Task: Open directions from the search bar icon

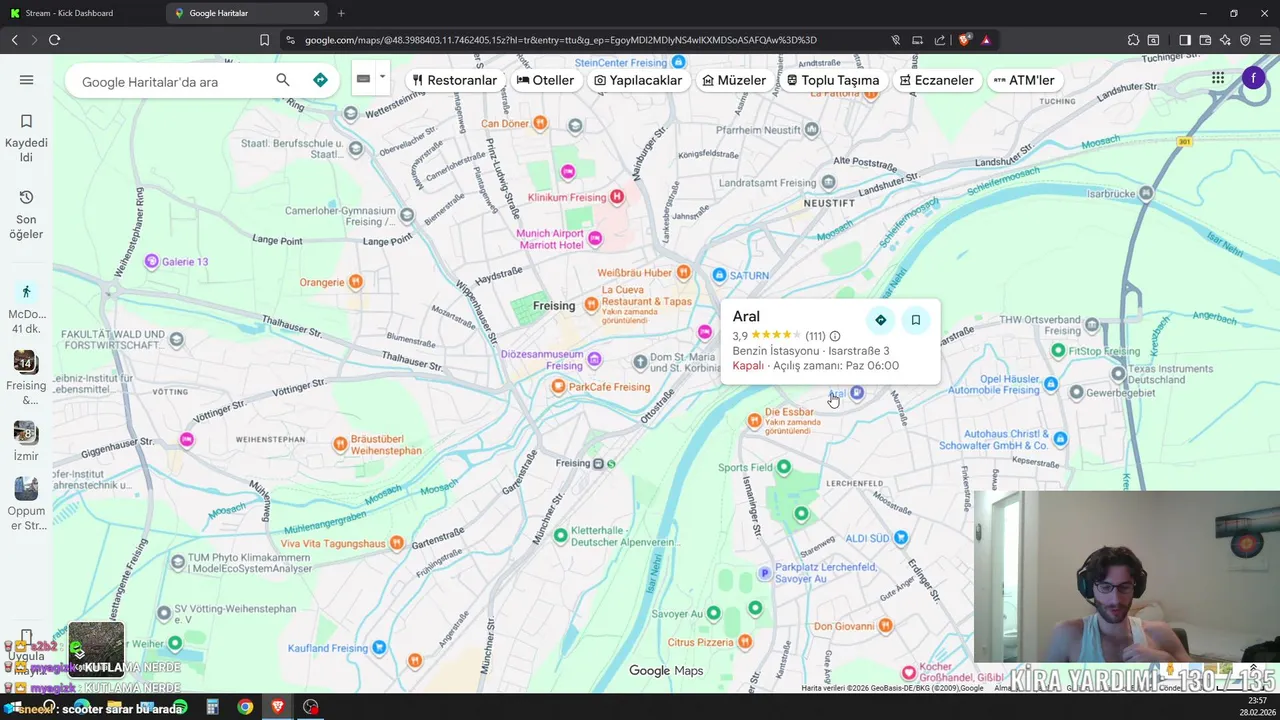Action: coord(320,80)
